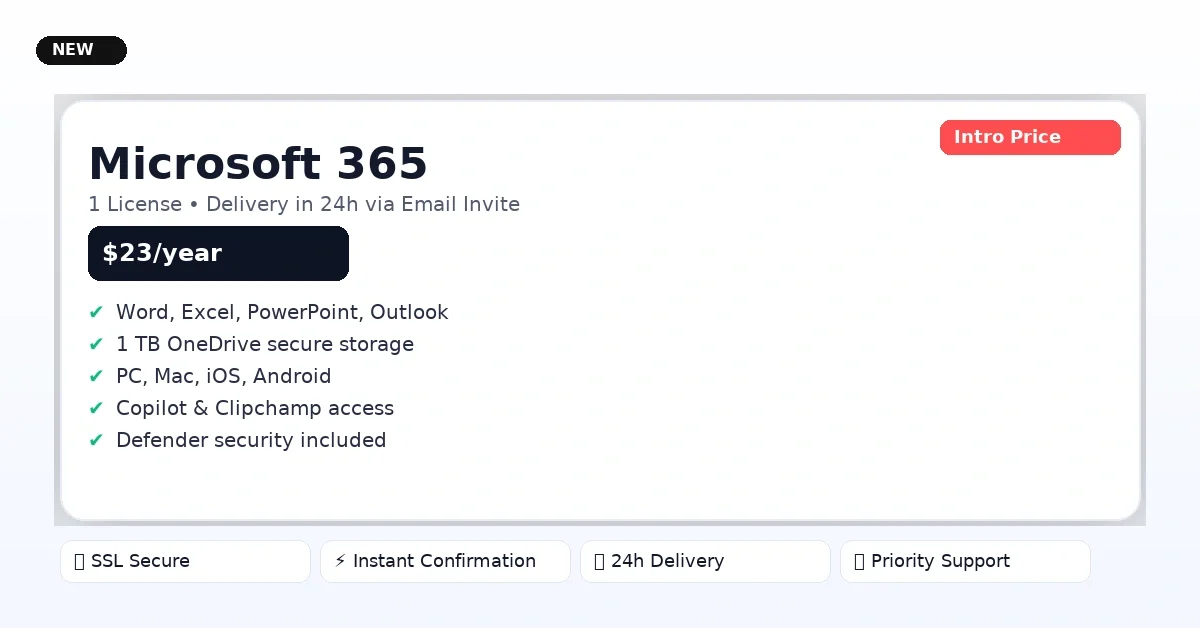Click the Microsoft 365 heading
This screenshot has width=1200, height=628.
click(258, 164)
